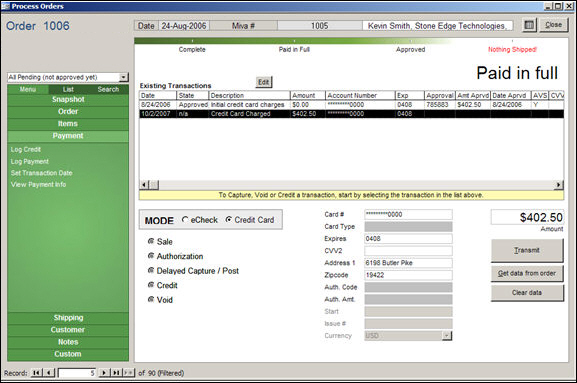Viewport: 577px width, 383px height.
Task: Click the Approved status label
Action: coord(411,49)
